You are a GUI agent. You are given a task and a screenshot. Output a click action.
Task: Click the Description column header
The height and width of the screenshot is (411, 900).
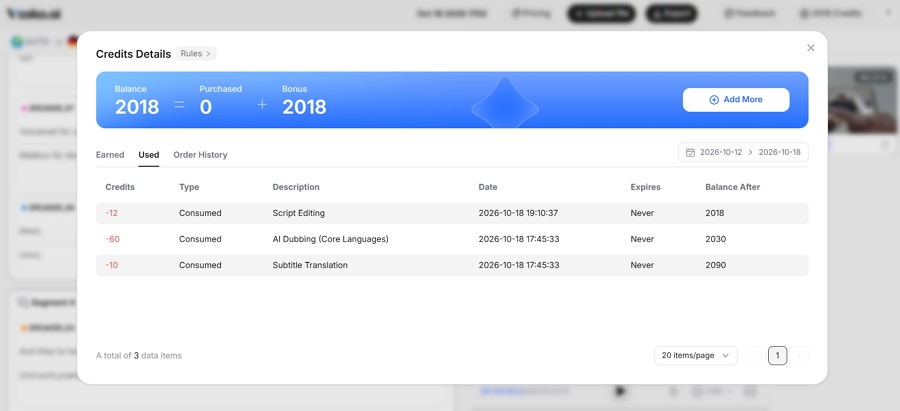296,187
